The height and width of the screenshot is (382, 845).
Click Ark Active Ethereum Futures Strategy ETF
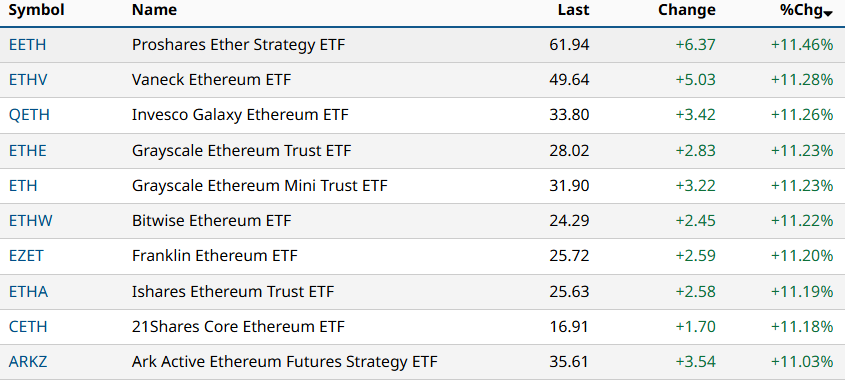(285, 362)
